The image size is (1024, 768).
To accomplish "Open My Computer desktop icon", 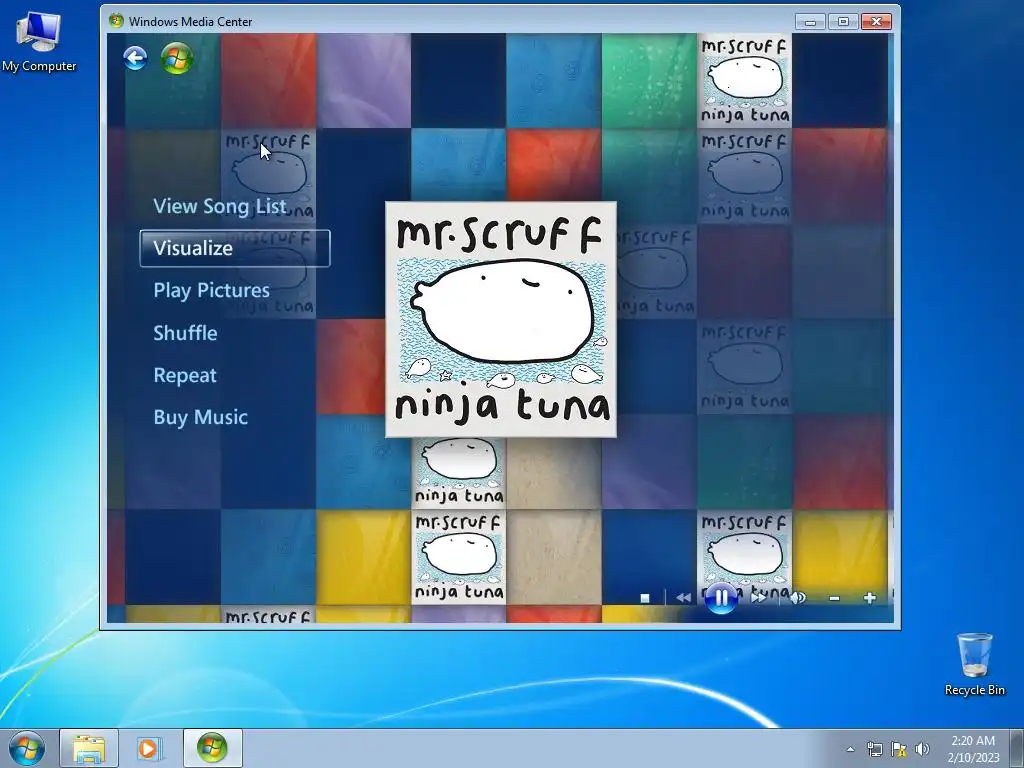I will [39, 42].
